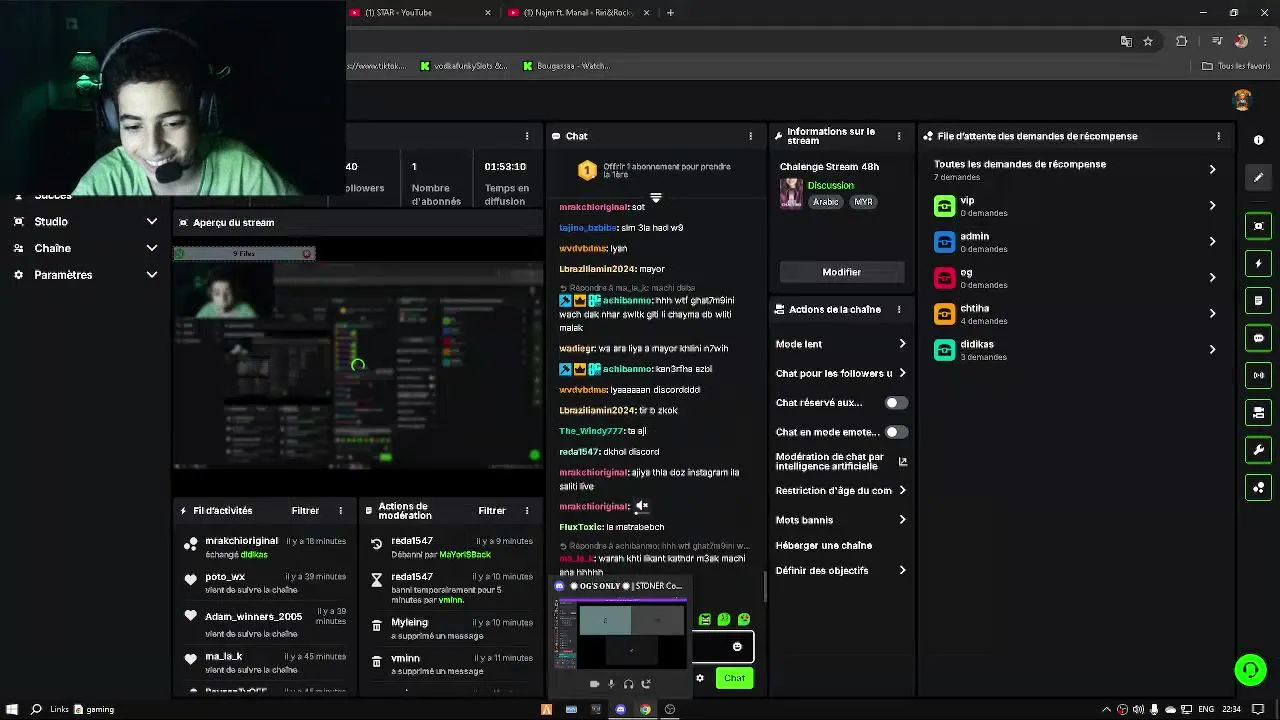Toggle Chat réservé aux switch

point(896,403)
